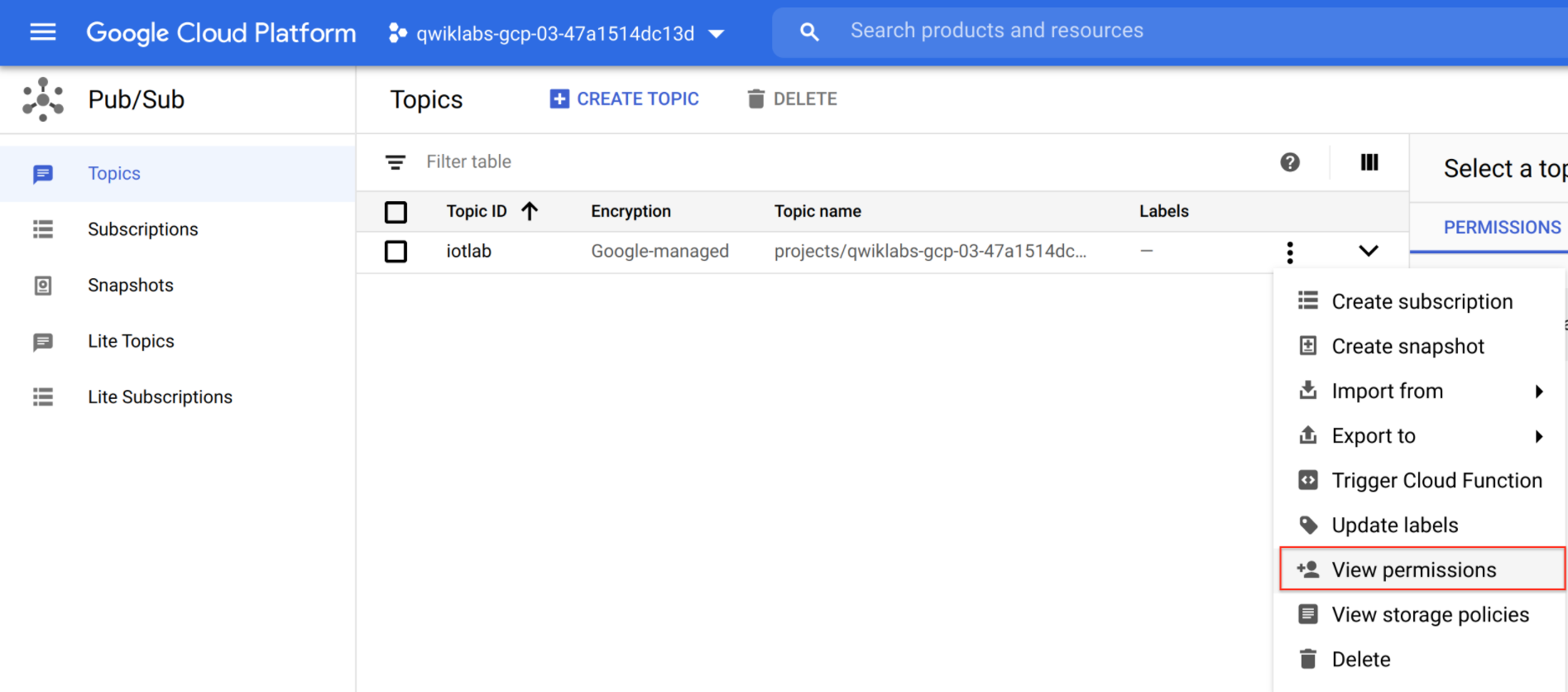Screen dimensions: 1568x692
Task: Click the project hexagon dots icon
Action: click(x=398, y=33)
